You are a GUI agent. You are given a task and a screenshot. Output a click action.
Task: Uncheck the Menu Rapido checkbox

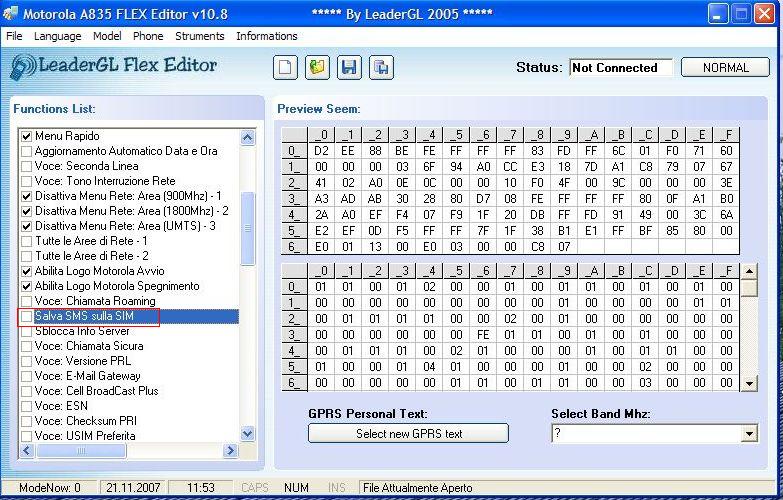click(x=26, y=136)
